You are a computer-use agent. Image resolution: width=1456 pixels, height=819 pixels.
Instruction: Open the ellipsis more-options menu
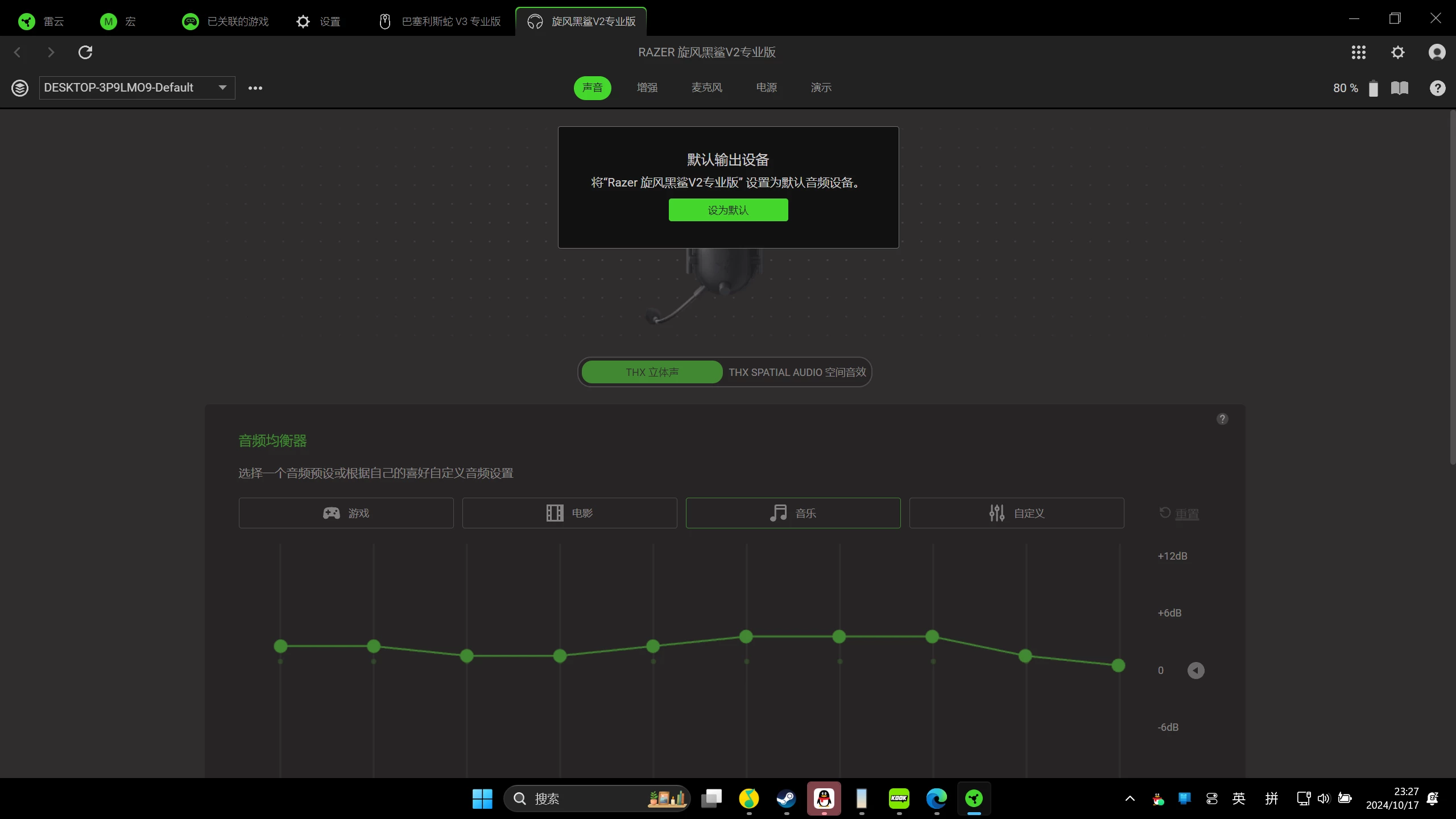tap(254, 88)
